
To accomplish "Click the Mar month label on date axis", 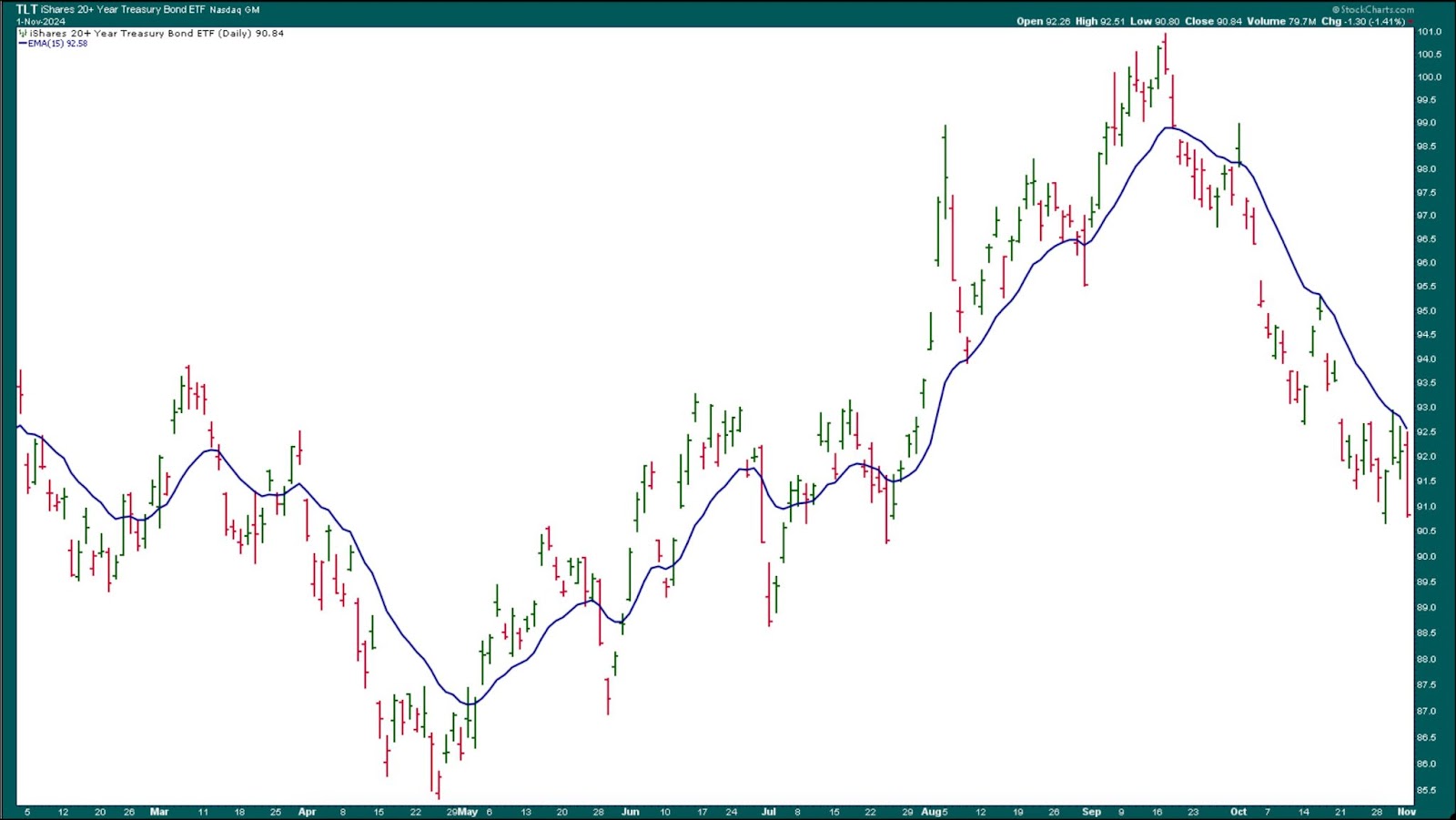I will tap(159, 812).
